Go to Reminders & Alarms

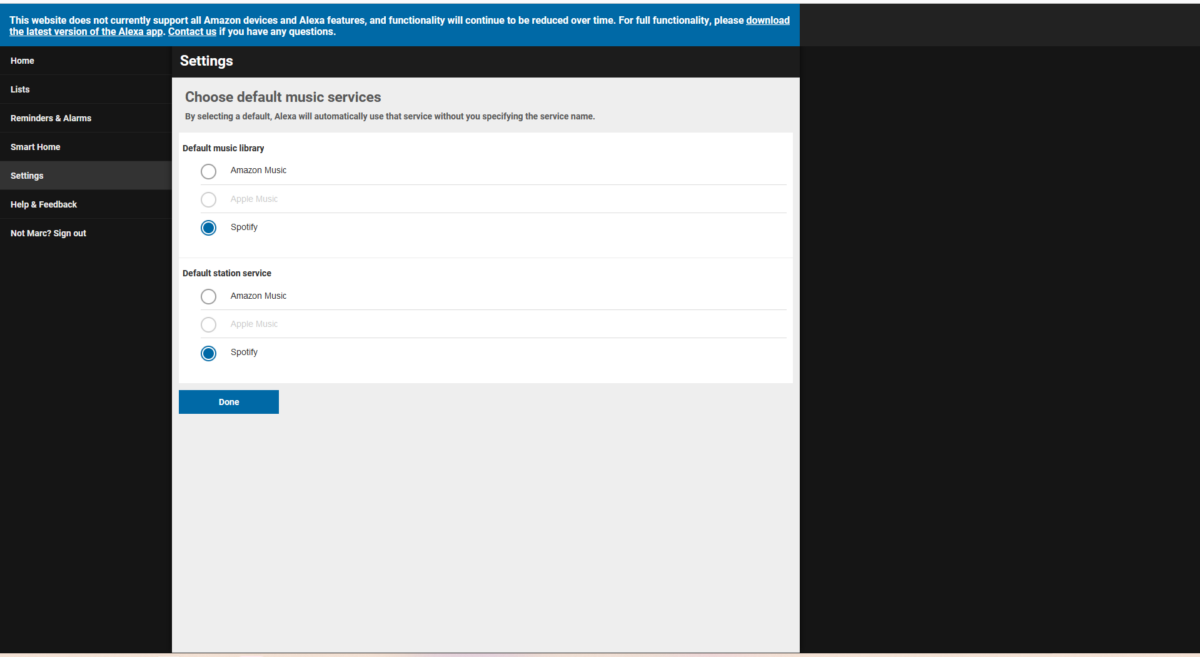pos(86,118)
